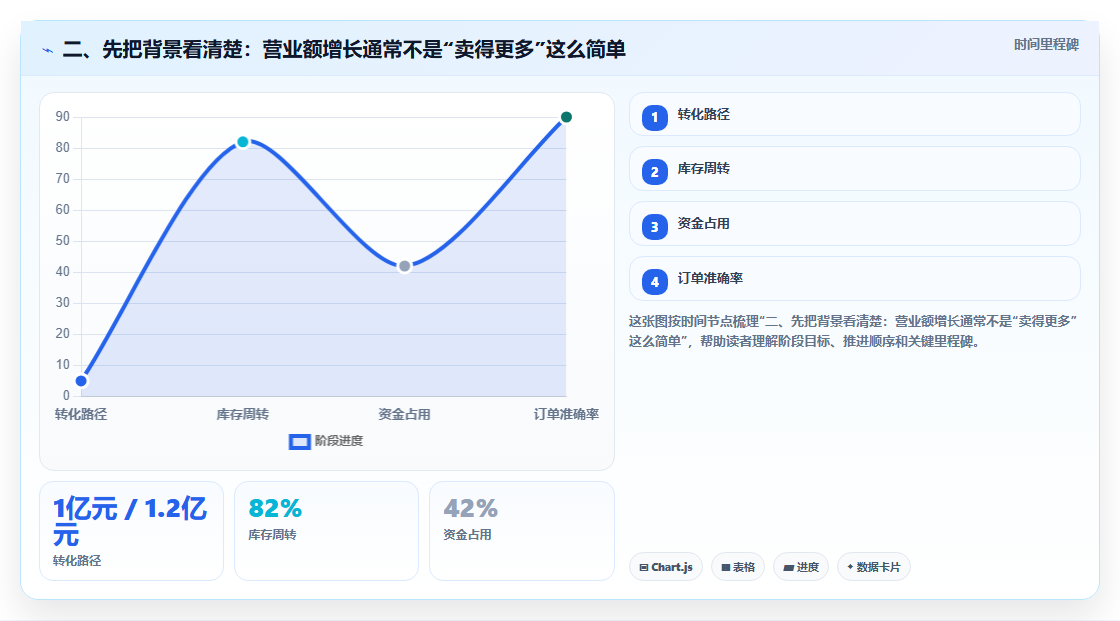Screen dimensions: 1120x621
Task: Click the cyan data point at 库存周转
Action: [243, 142]
